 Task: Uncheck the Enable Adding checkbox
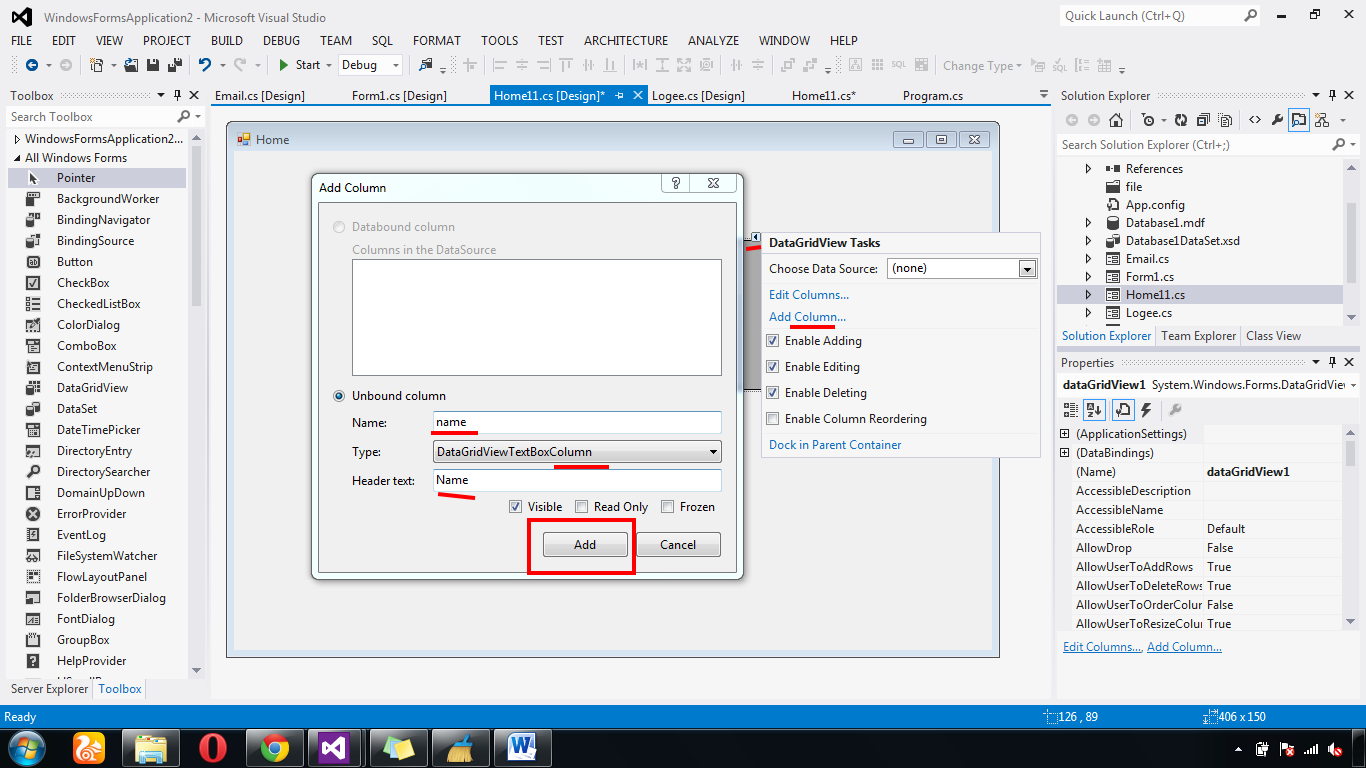(x=773, y=341)
